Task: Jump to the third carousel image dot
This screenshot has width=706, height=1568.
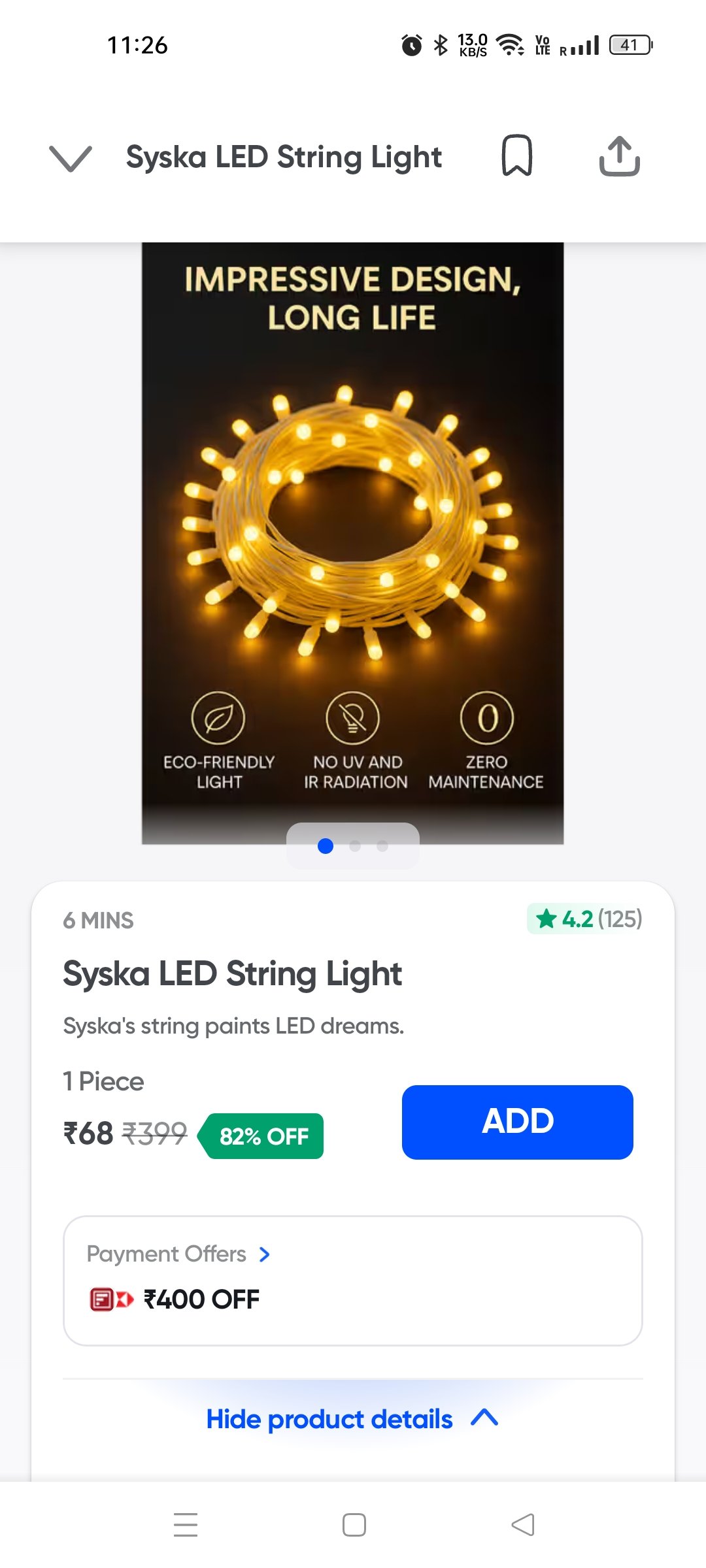Action: point(382,846)
